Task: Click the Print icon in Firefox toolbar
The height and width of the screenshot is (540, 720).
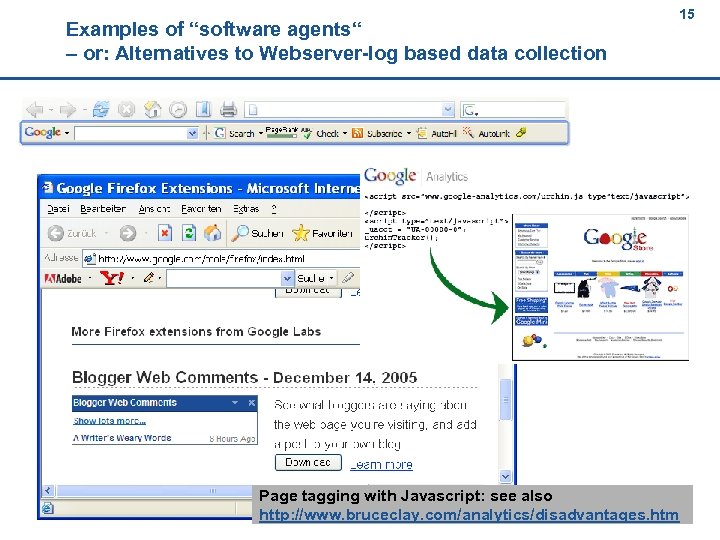Action: tap(228, 109)
